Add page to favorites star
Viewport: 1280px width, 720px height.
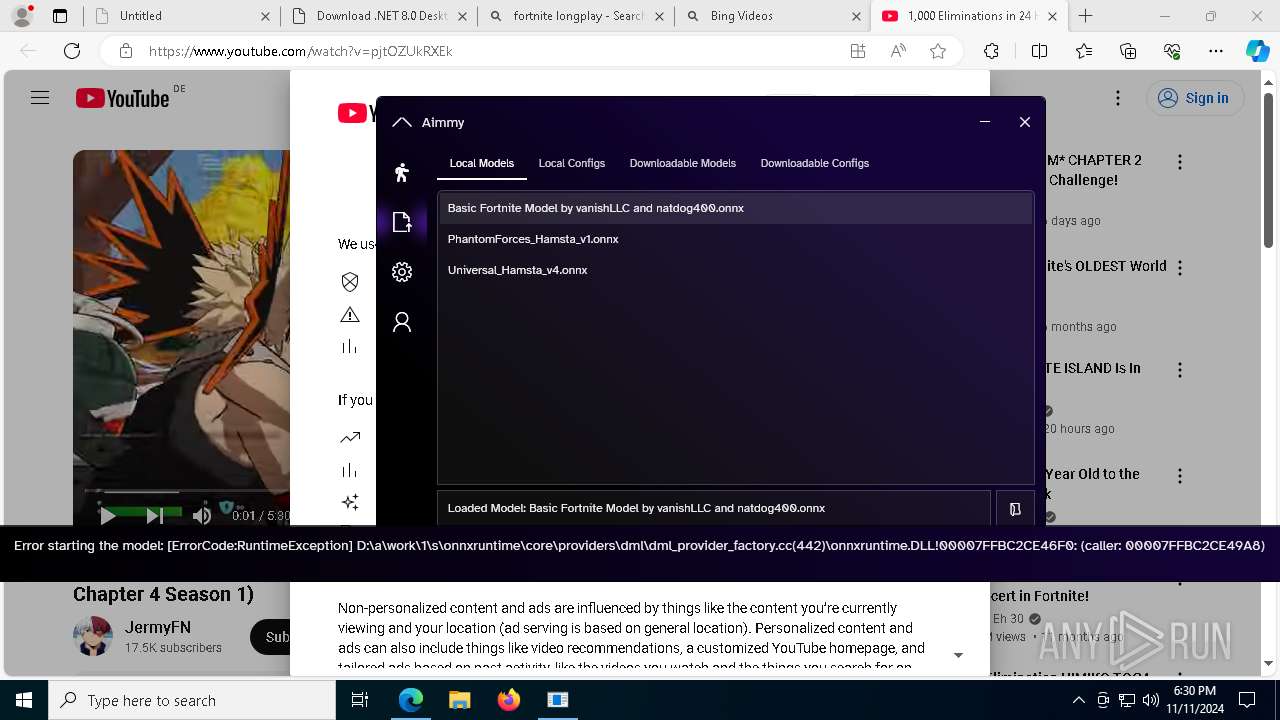938,51
